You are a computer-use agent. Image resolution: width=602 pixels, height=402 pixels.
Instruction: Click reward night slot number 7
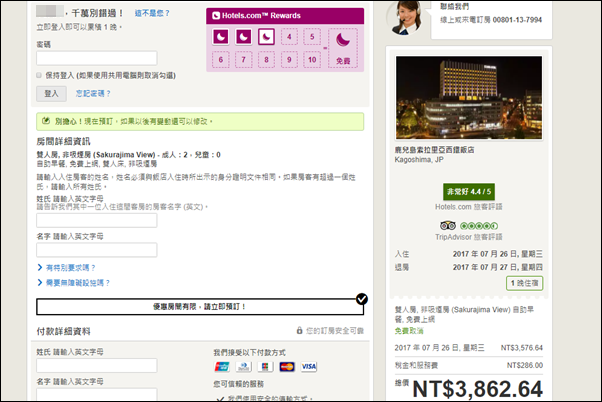243,60
